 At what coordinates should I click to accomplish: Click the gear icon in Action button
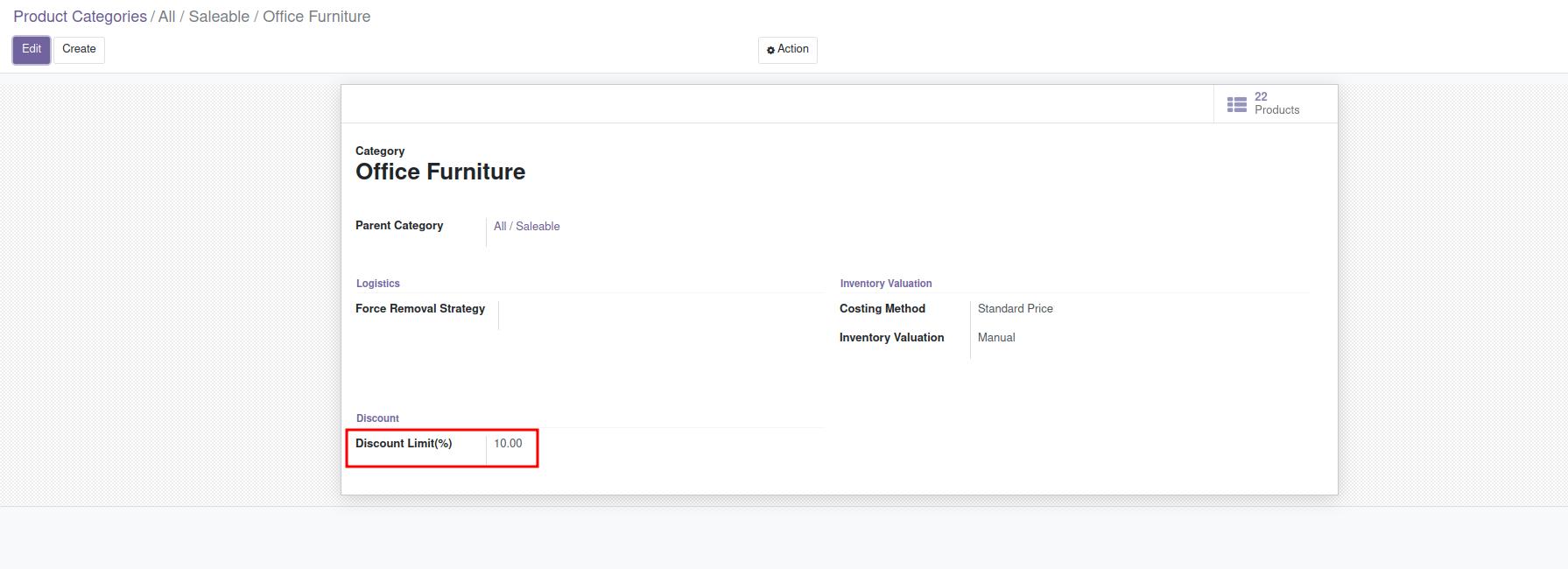(x=770, y=50)
